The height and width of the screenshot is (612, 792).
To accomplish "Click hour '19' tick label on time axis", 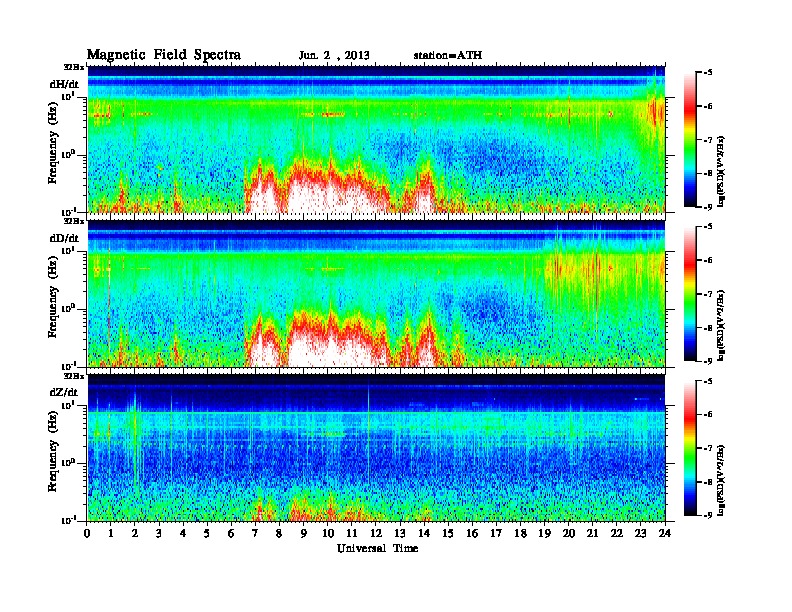I will pyautogui.click(x=544, y=533).
